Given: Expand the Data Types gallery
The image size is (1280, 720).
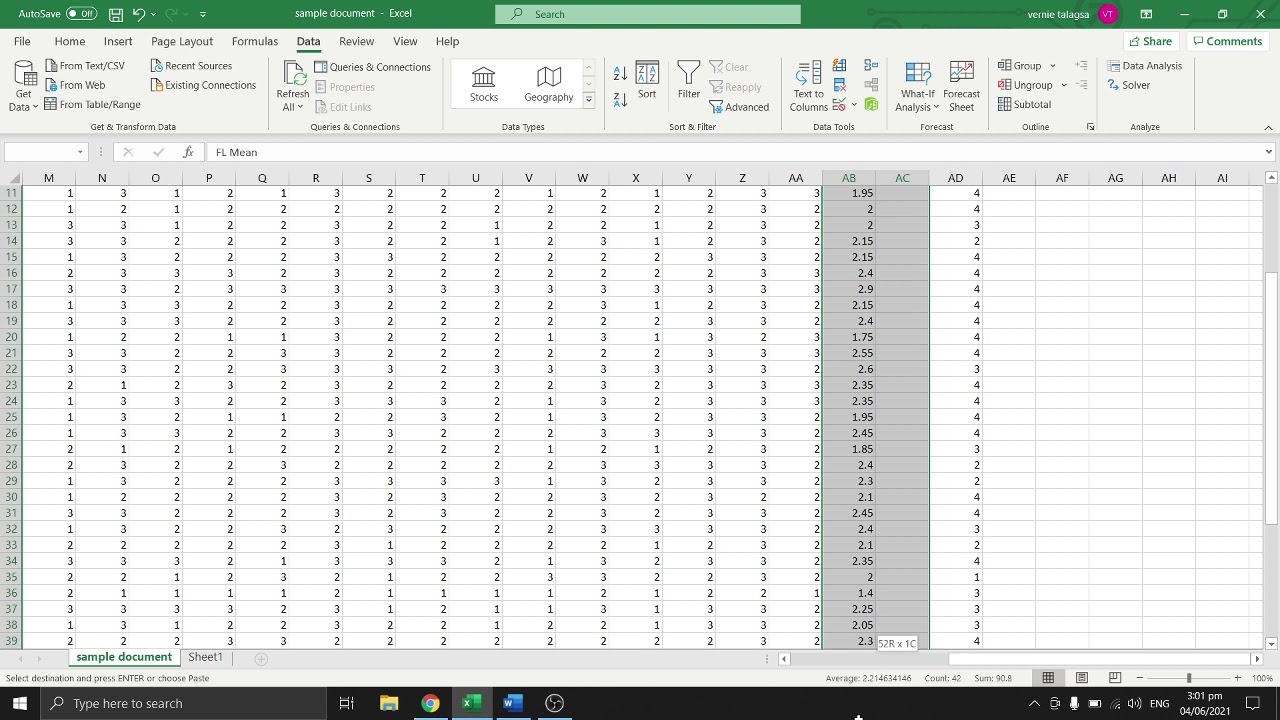Looking at the screenshot, I should [588, 99].
